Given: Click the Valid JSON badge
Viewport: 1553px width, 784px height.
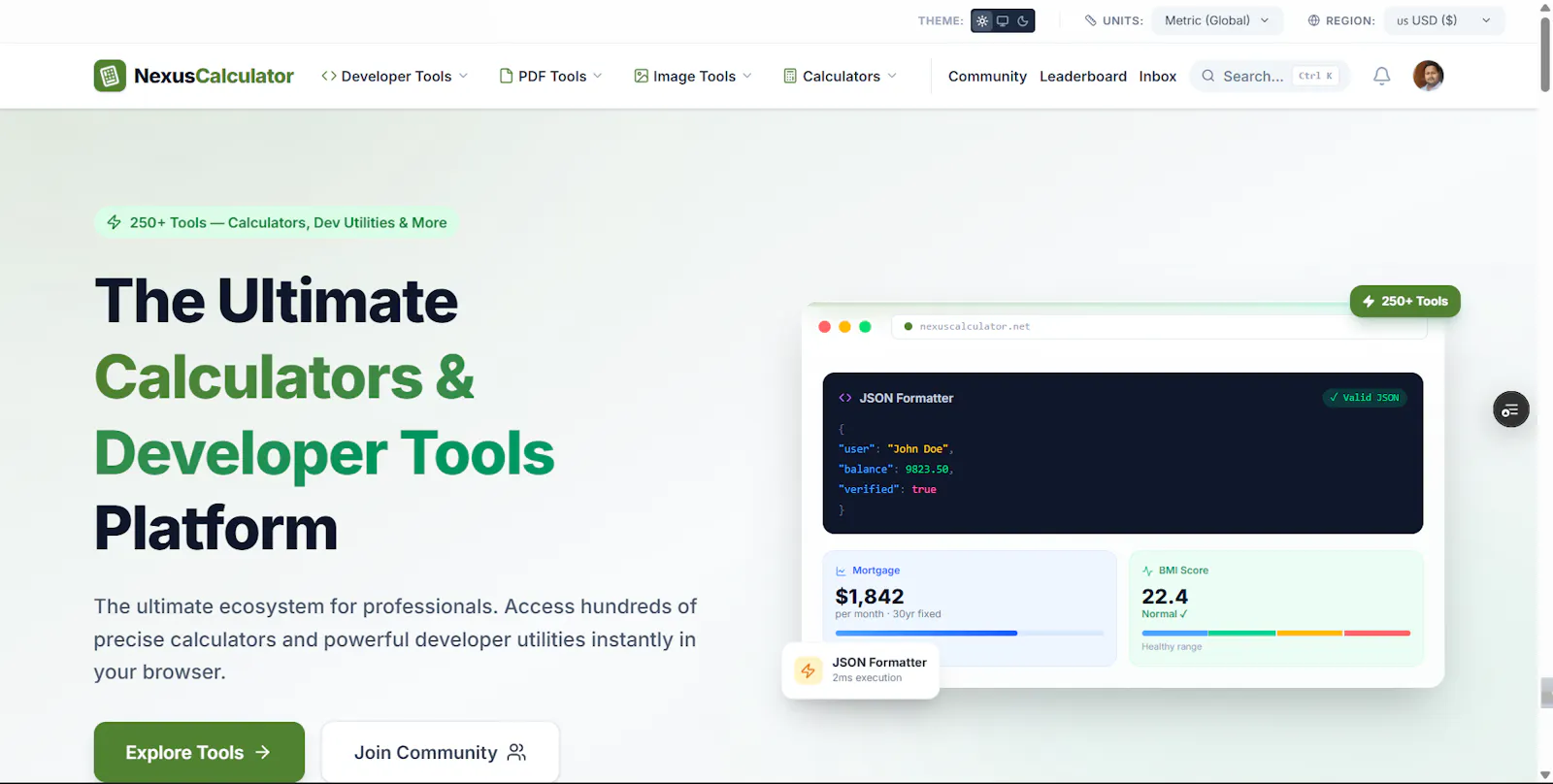Looking at the screenshot, I should (x=1365, y=397).
